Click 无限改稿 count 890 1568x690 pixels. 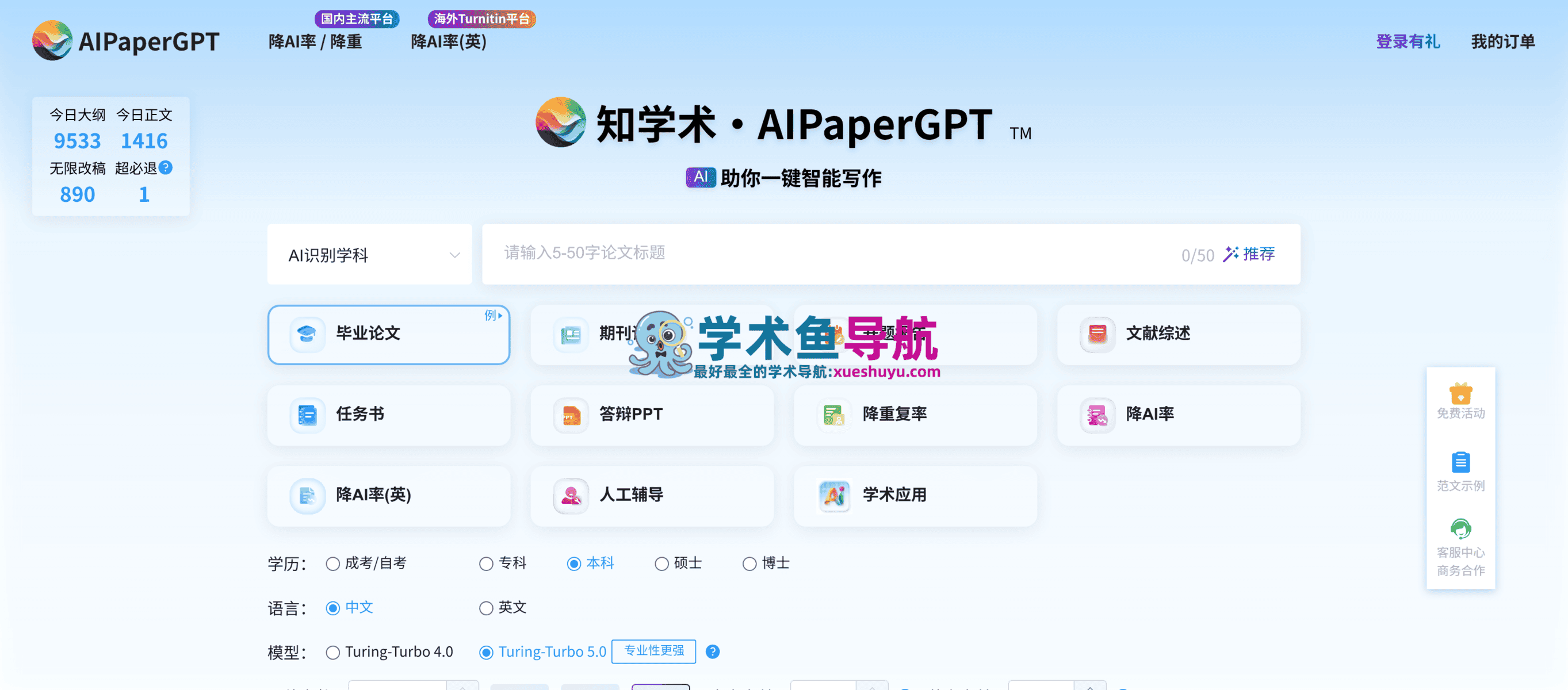coord(77,195)
